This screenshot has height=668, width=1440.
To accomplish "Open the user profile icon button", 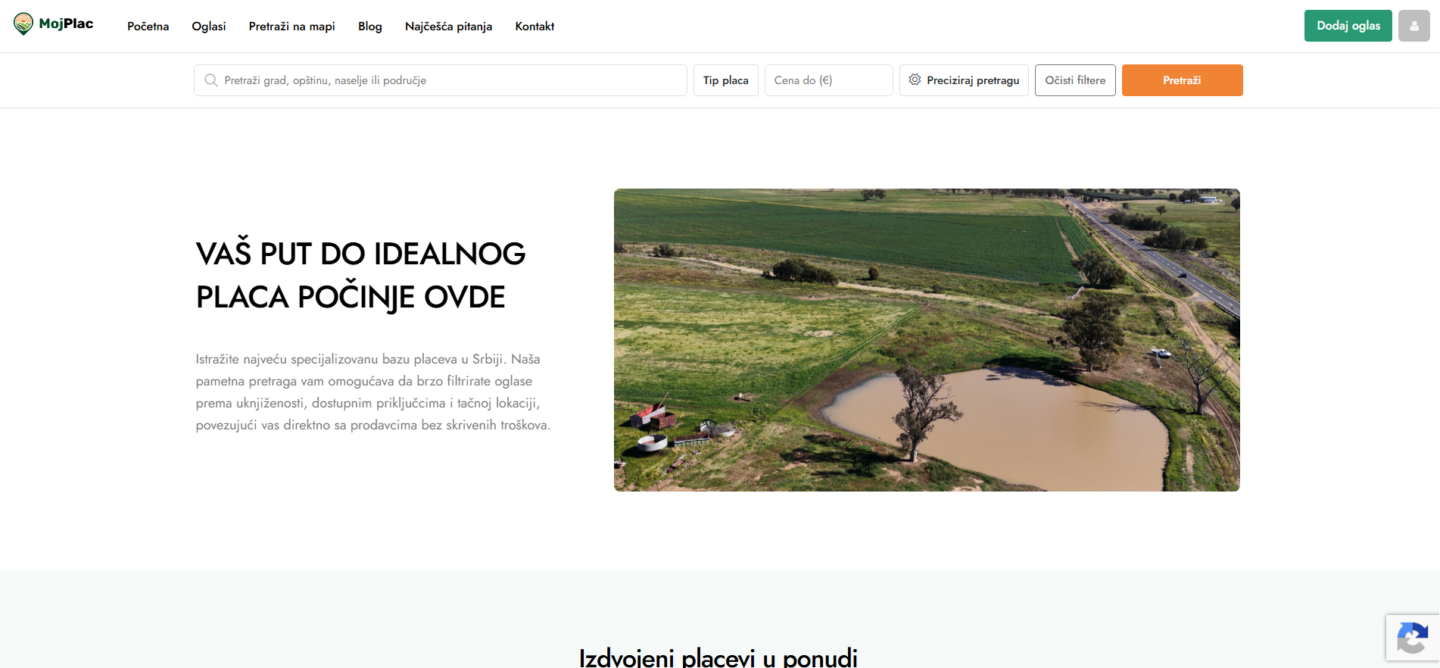I will point(1414,26).
